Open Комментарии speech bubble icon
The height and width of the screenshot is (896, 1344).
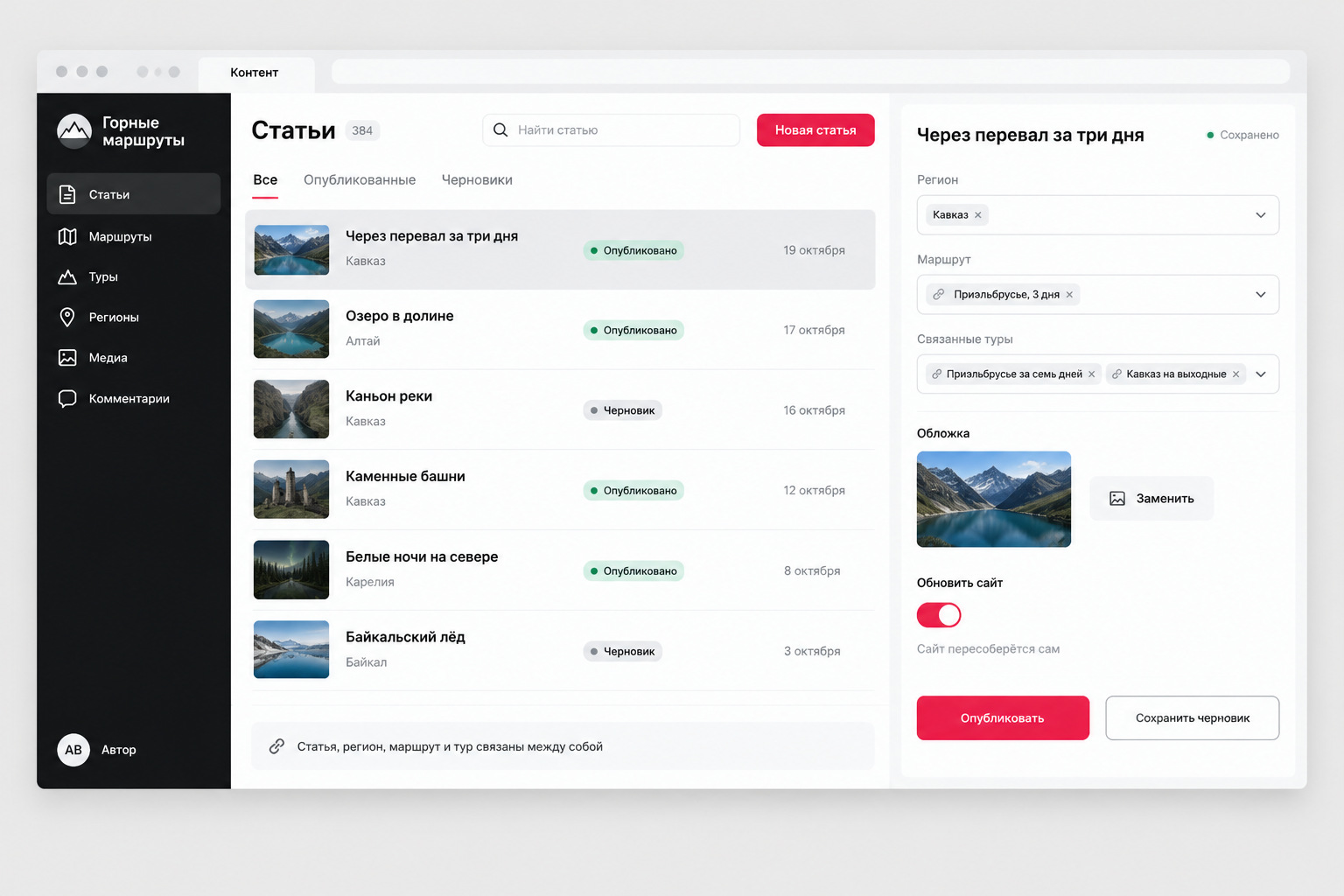click(x=67, y=398)
